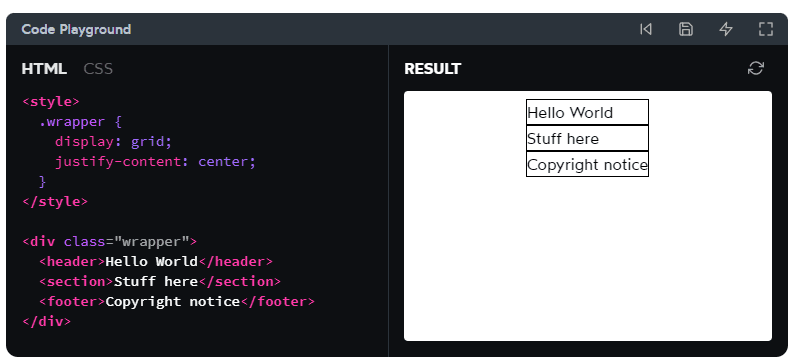Click the header Hello World code line
This screenshot has height=363, width=793.
156,261
